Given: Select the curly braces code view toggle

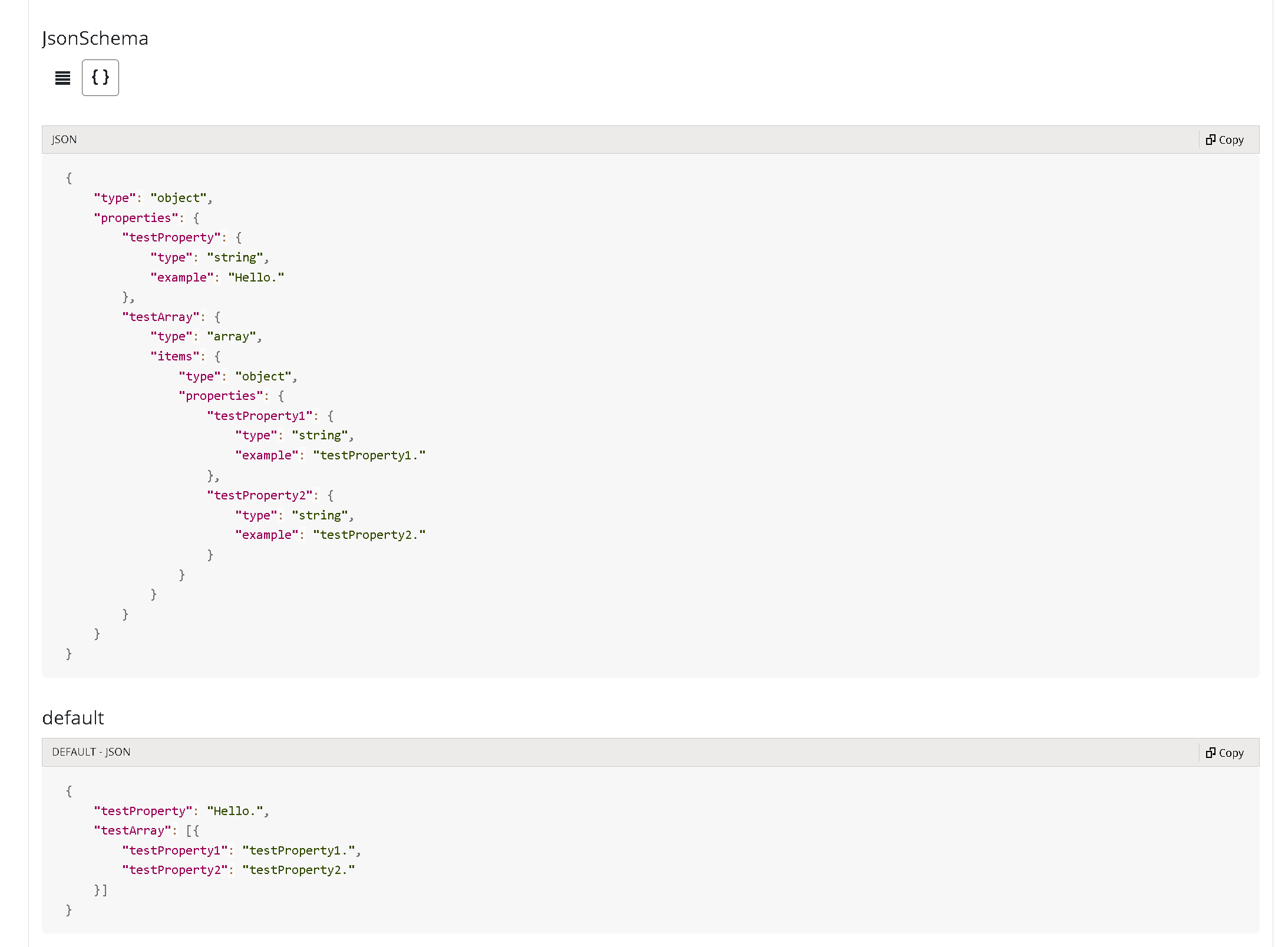Looking at the screenshot, I should click(x=100, y=78).
